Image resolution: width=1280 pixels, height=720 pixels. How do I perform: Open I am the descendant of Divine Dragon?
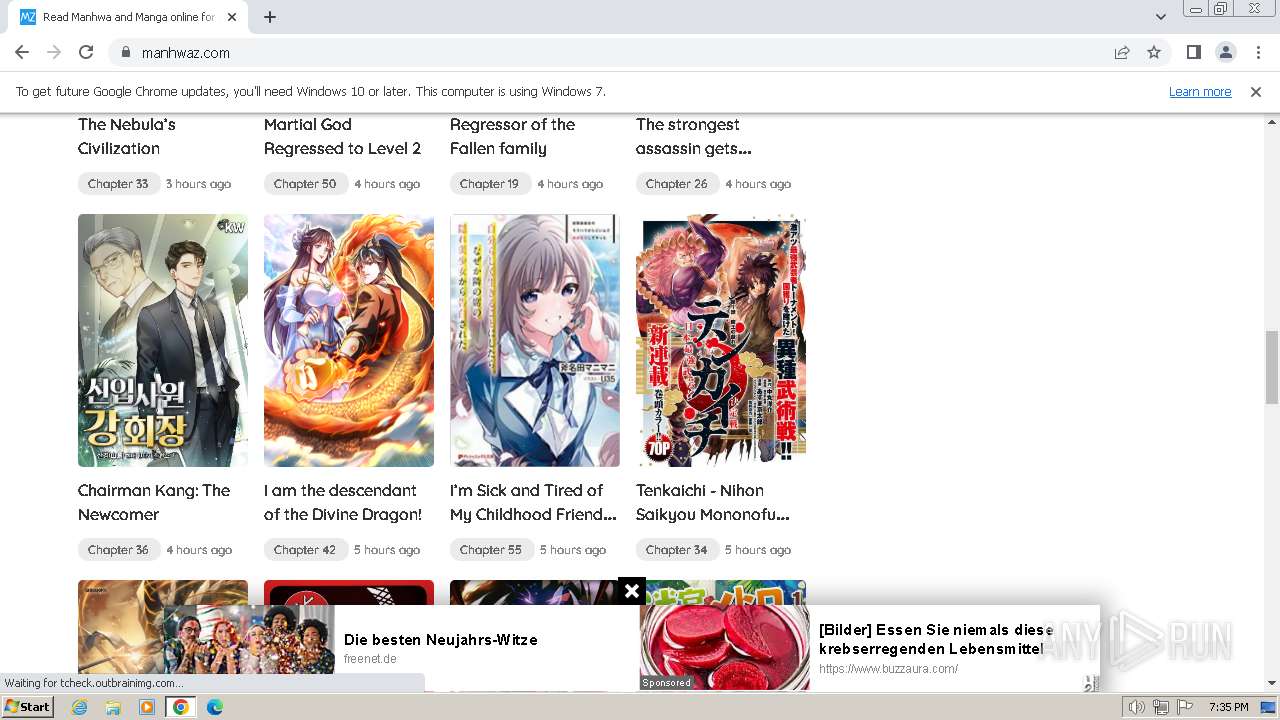tap(343, 502)
